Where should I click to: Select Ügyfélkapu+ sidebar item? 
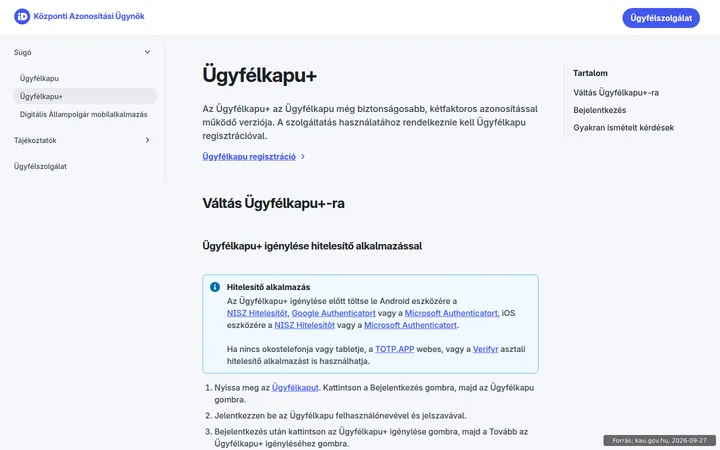(85, 96)
